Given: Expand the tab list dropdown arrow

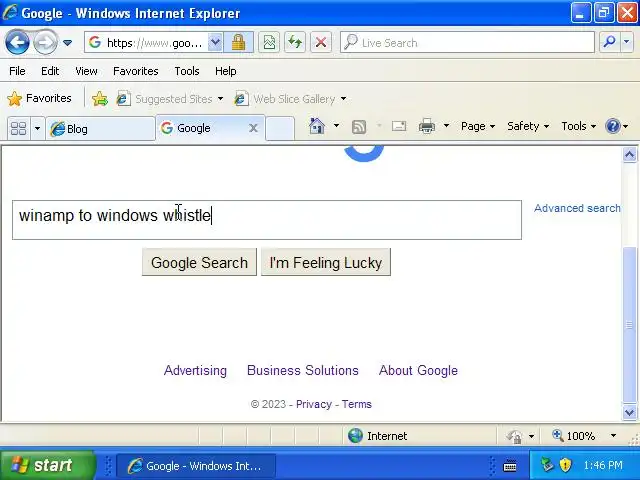Looking at the screenshot, I should (x=37, y=129).
